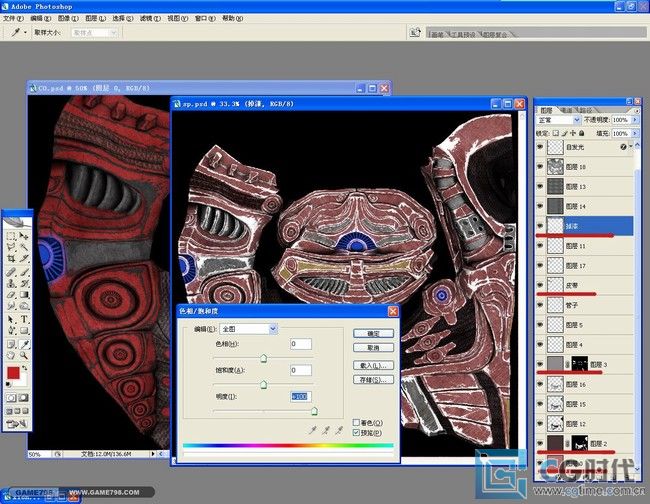650x504 pixels.
Task: Hide the 管子 layer via eye icon
Action: pyautogui.click(x=540, y=305)
